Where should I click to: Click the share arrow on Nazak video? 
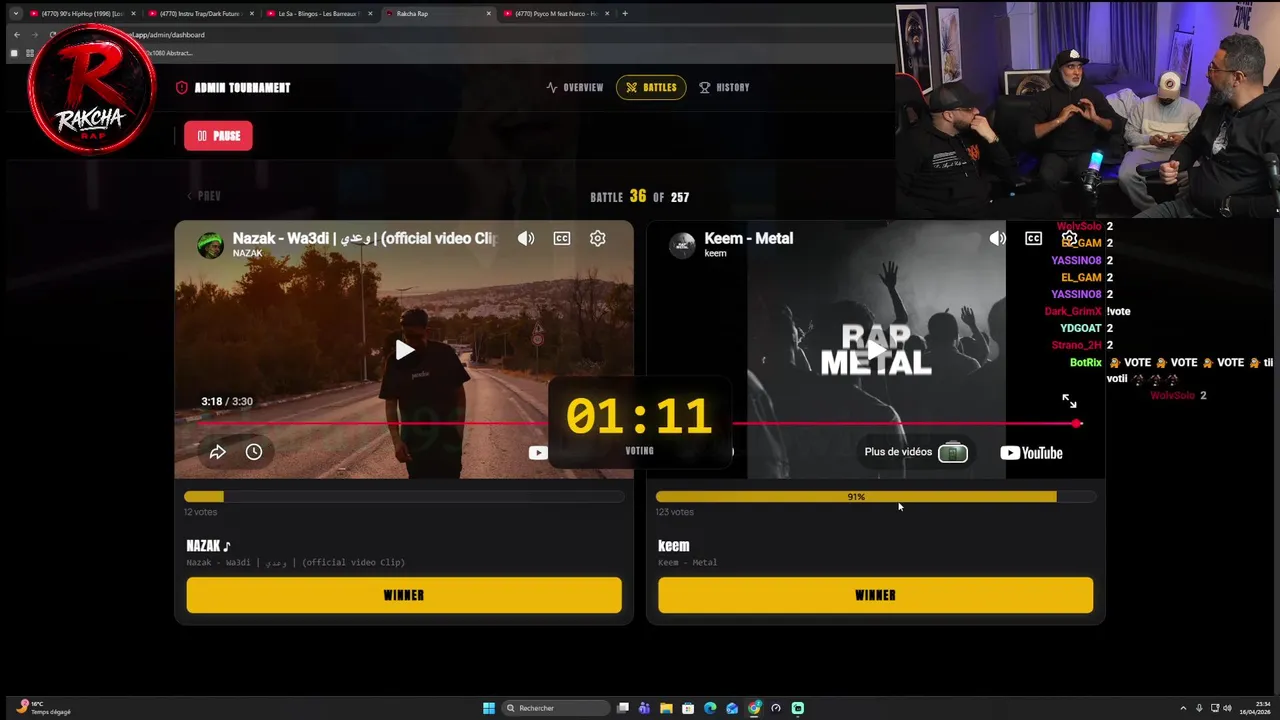(x=217, y=452)
